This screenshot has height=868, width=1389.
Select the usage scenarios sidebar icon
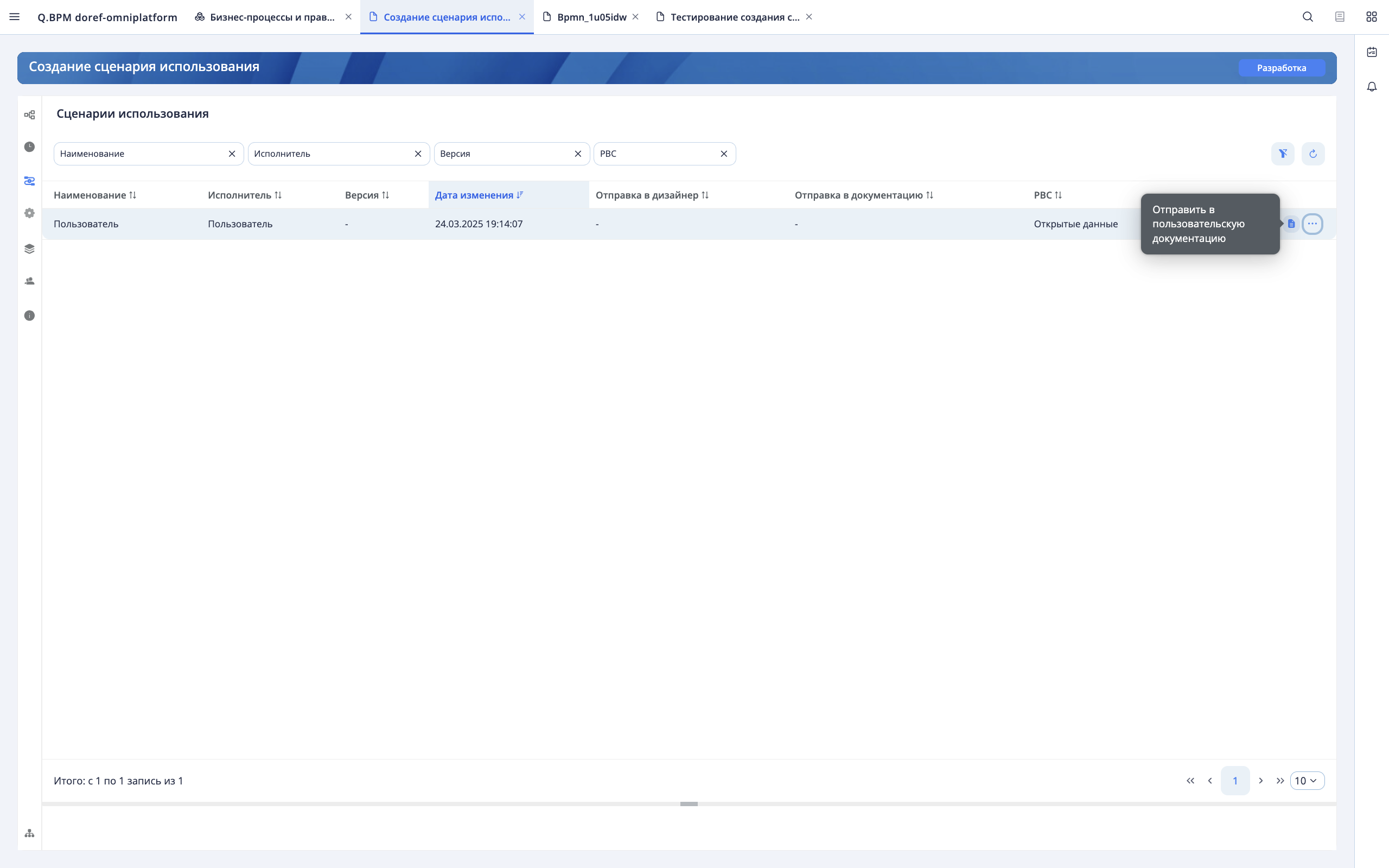(x=29, y=181)
